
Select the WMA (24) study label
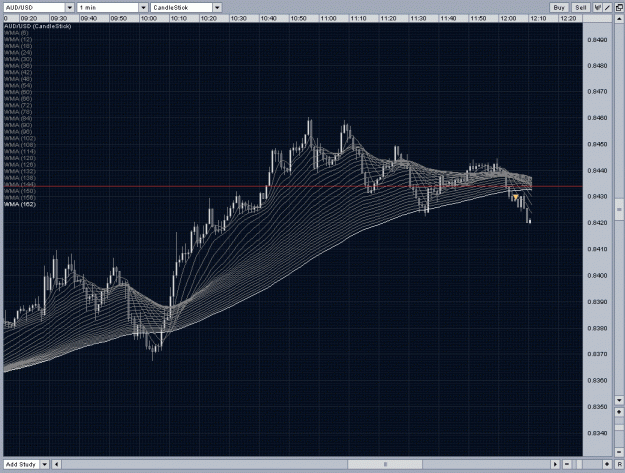coord(18,53)
